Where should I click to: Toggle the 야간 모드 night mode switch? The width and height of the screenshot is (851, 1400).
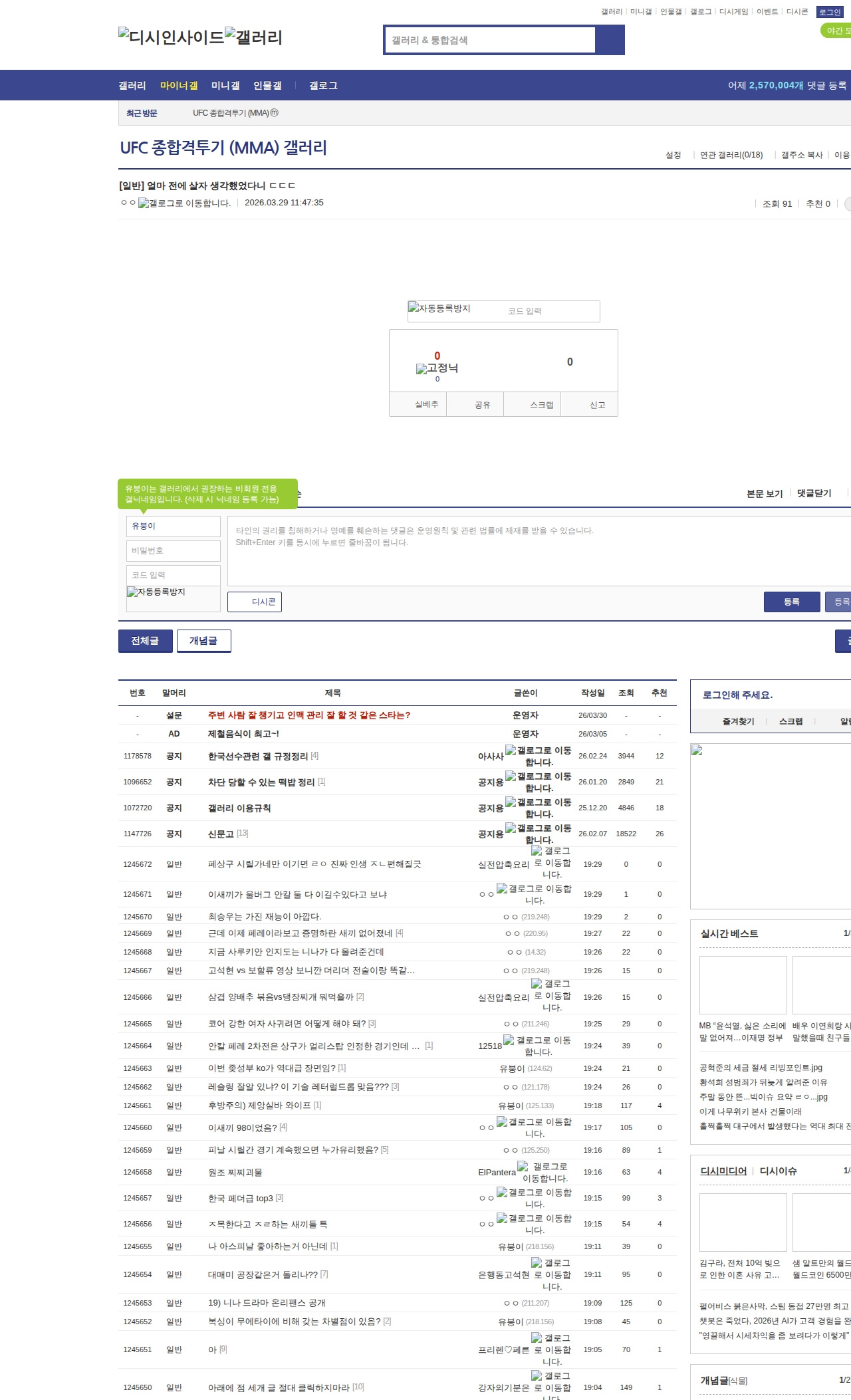click(x=836, y=31)
